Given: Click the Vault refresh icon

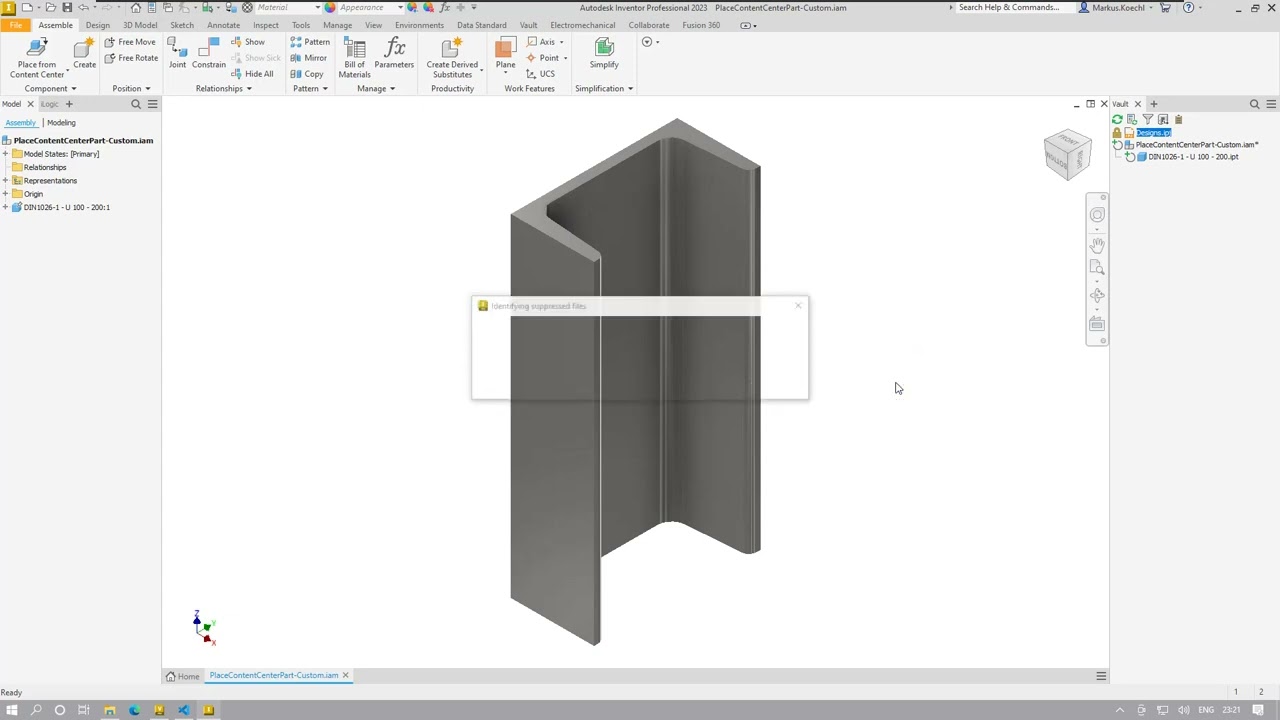Looking at the screenshot, I should pos(1117,119).
